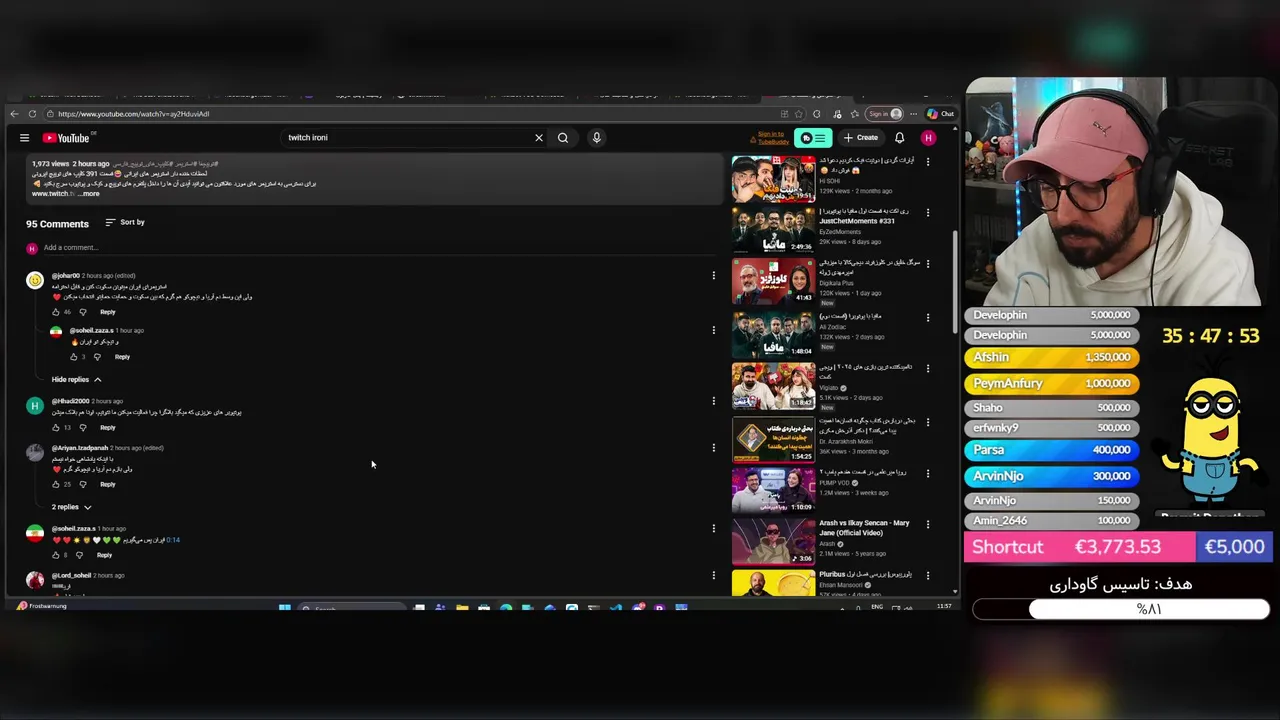Start voice search with the microphone icon
The height and width of the screenshot is (720, 1280).
tap(597, 138)
